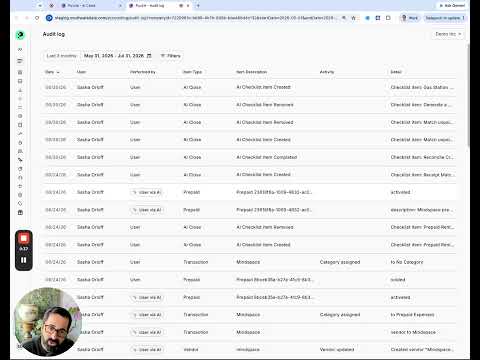
Task: Click the Performed by column header
Action: pyautogui.click(x=143, y=72)
